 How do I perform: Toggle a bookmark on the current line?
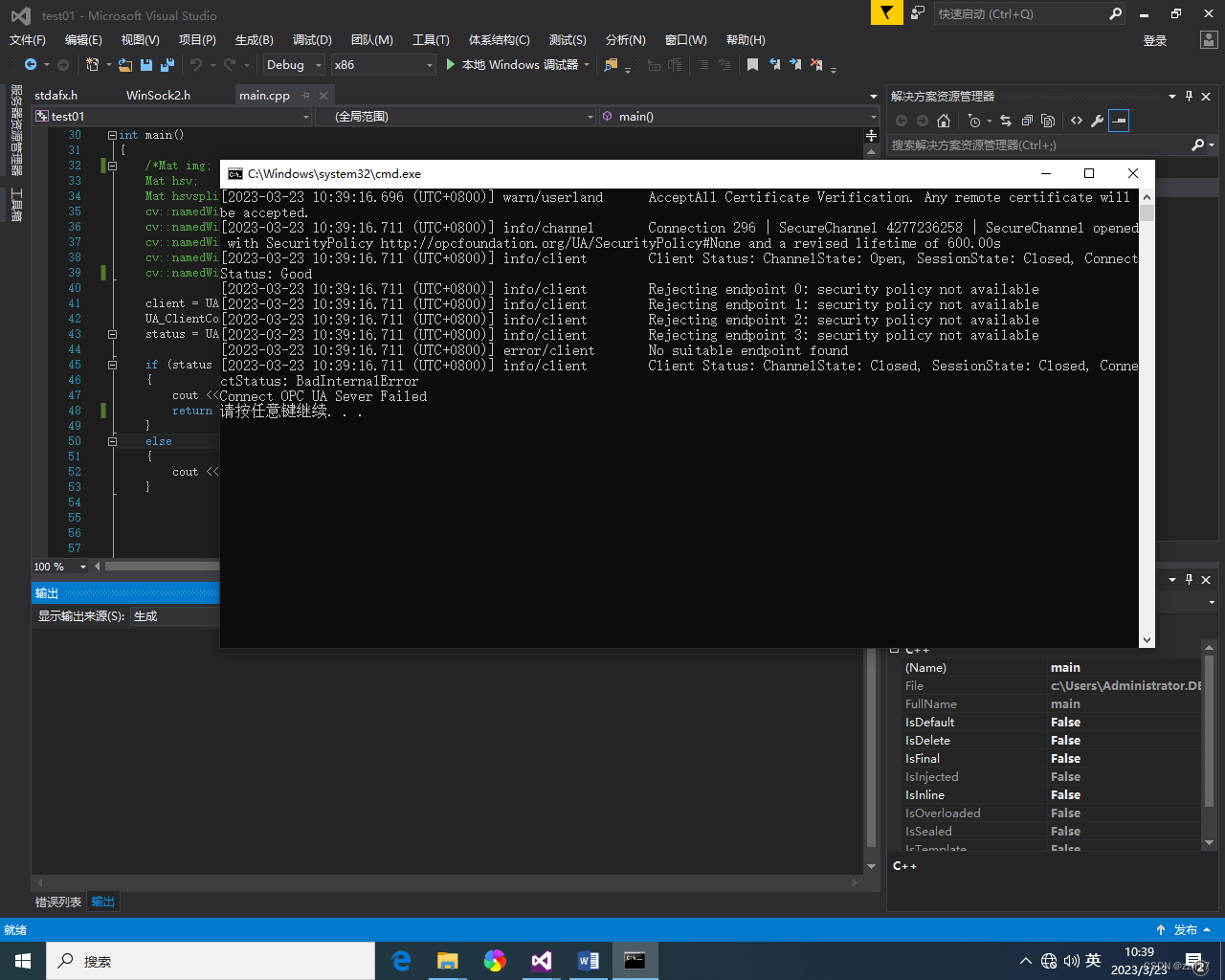click(x=752, y=64)
